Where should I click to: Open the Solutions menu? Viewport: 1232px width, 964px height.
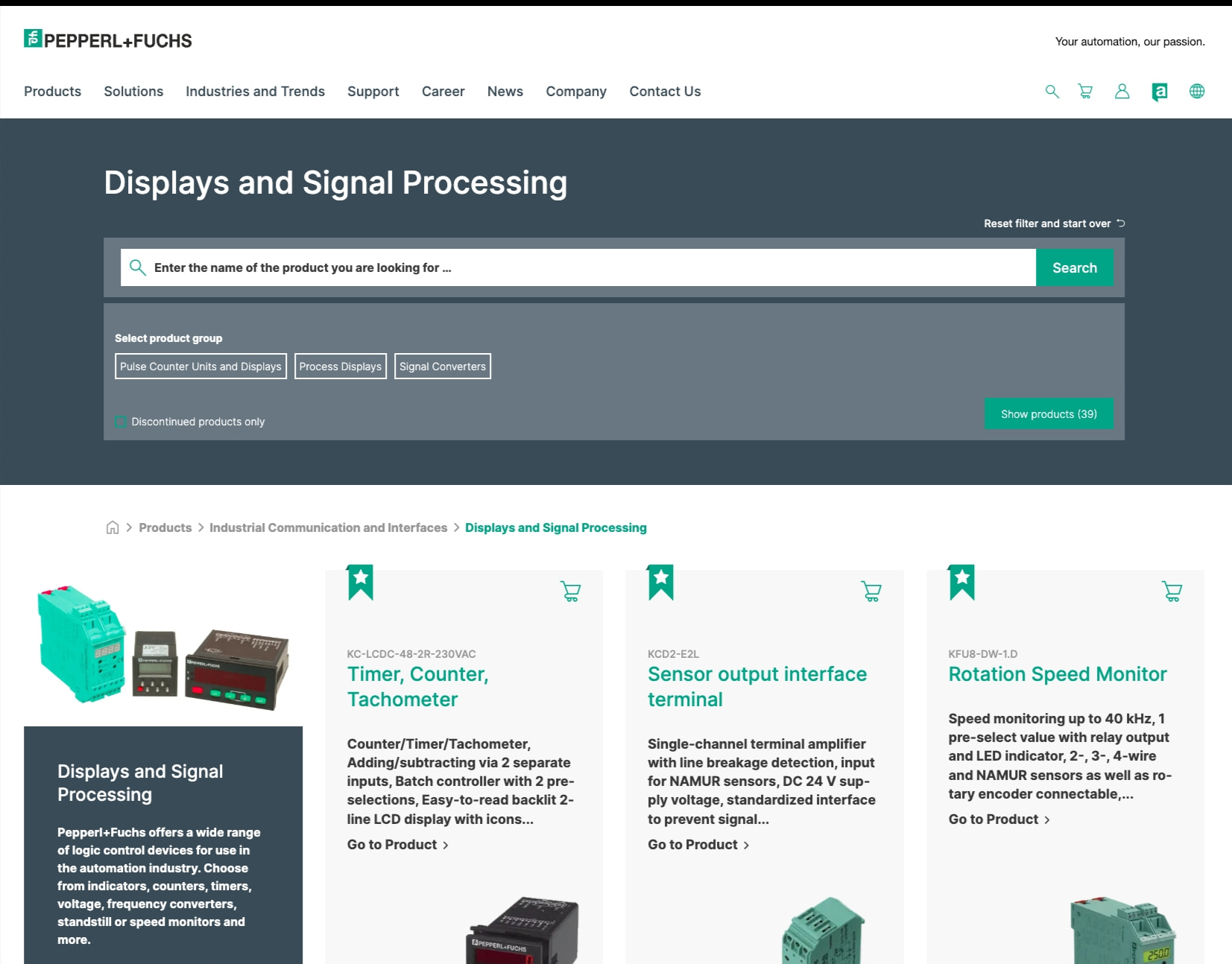click(133, 92)
